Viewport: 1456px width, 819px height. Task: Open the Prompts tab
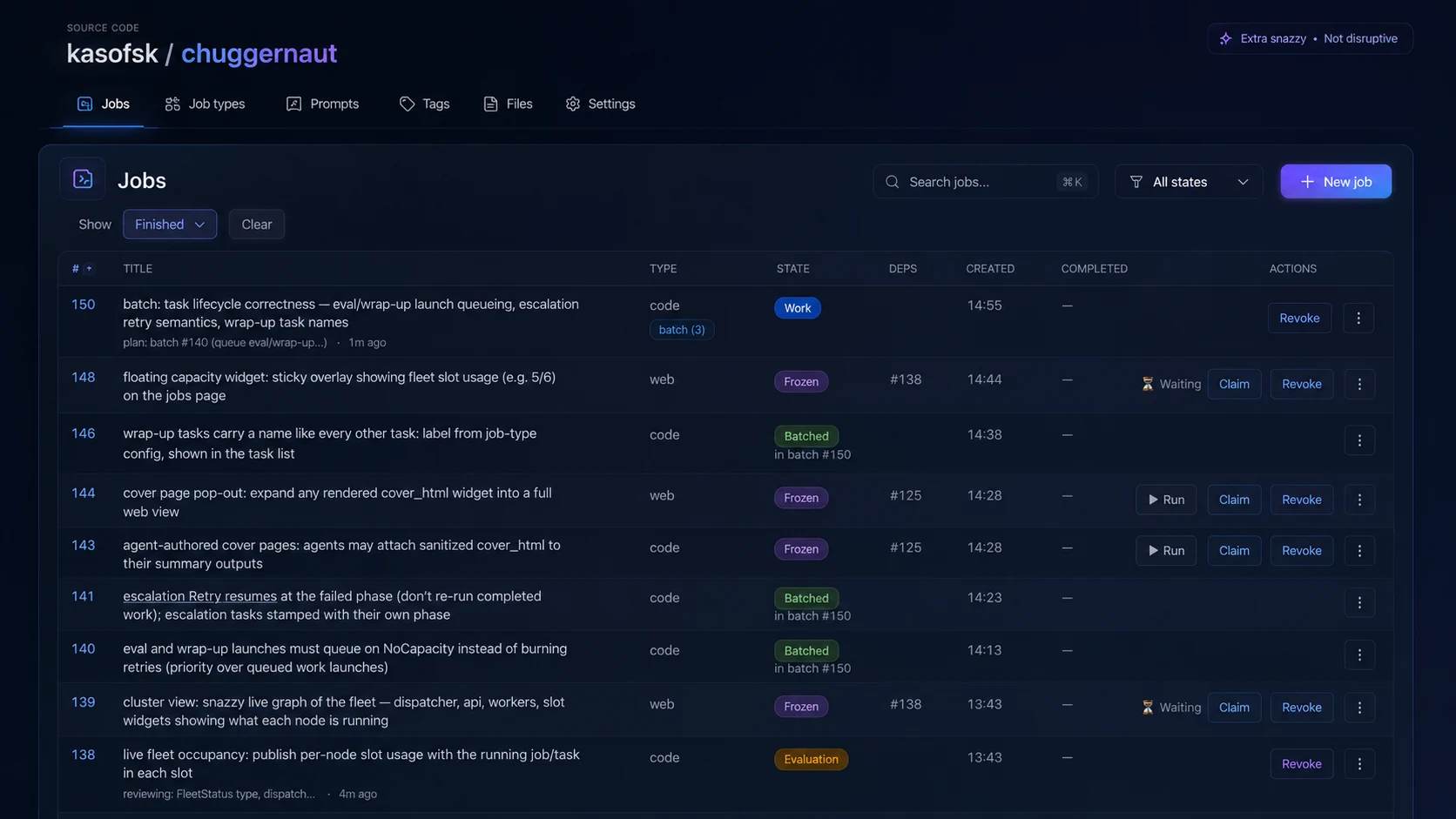pyautogui.click(x=322, y=104)
